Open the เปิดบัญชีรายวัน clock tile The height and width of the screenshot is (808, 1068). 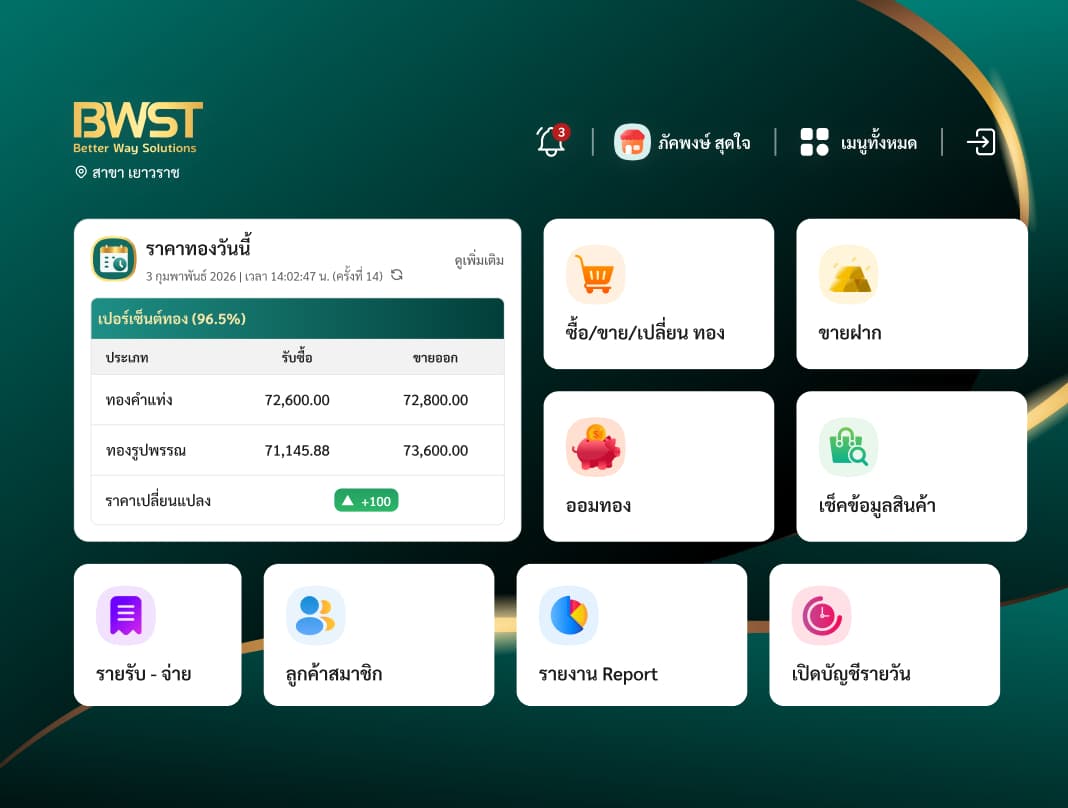pyautogui.click(x=884, y=634)
